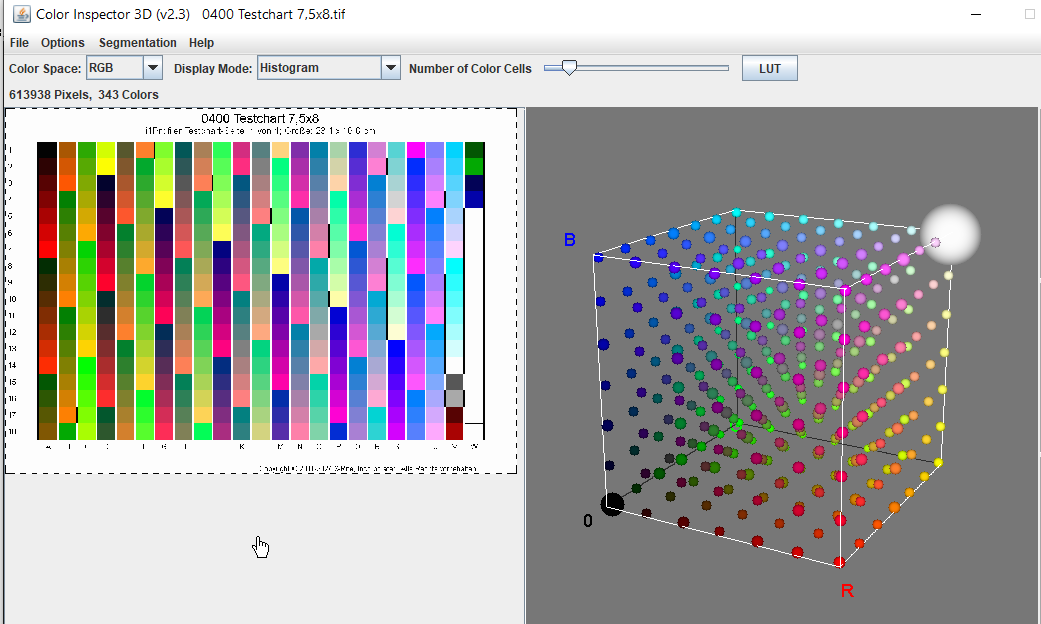Click the Number of Color Cells slider handle
This screenshot has height=624, width=1041.
pyautogui.click(x=569, y=68)
